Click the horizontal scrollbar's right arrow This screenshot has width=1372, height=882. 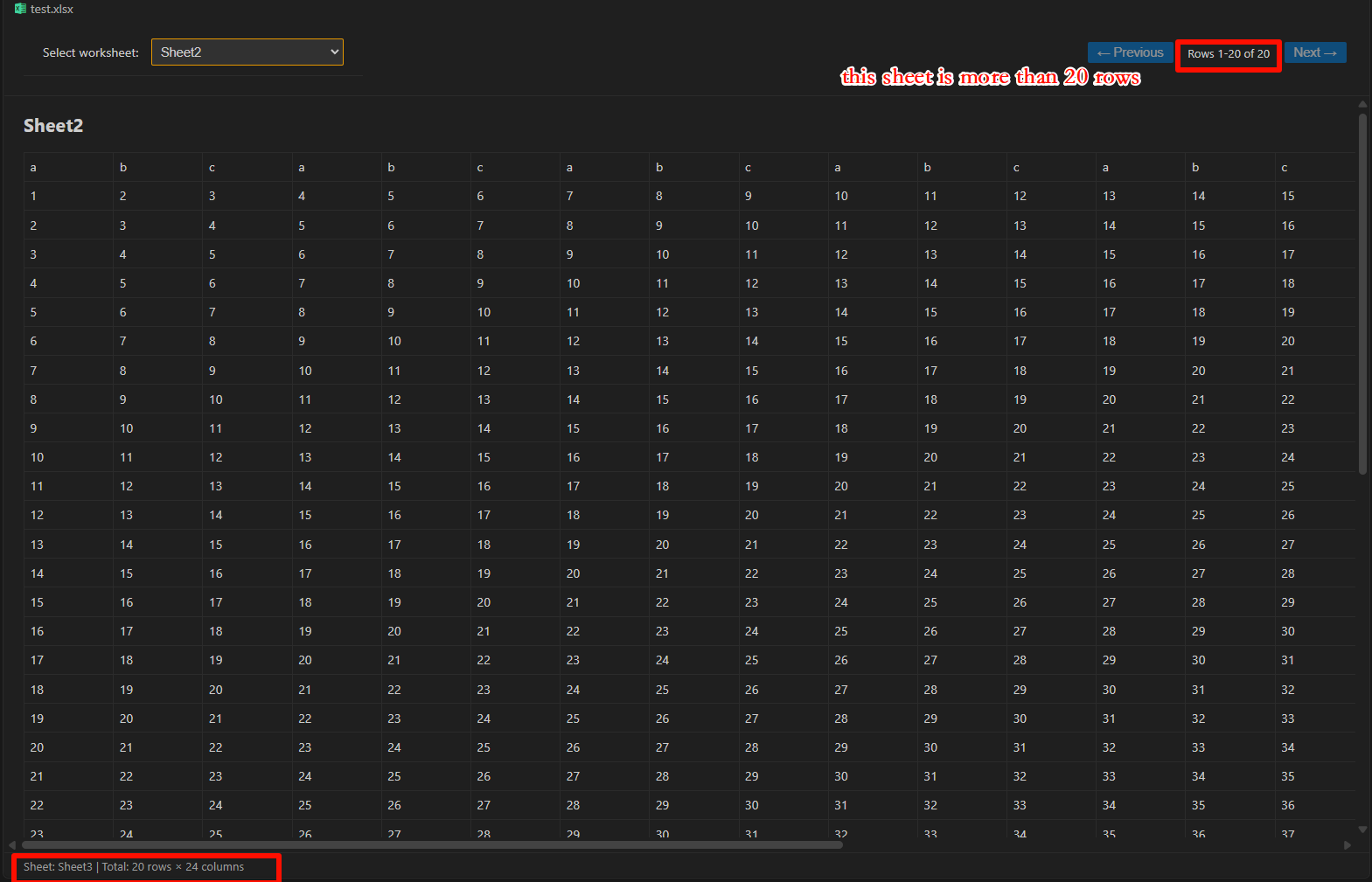1348,845
